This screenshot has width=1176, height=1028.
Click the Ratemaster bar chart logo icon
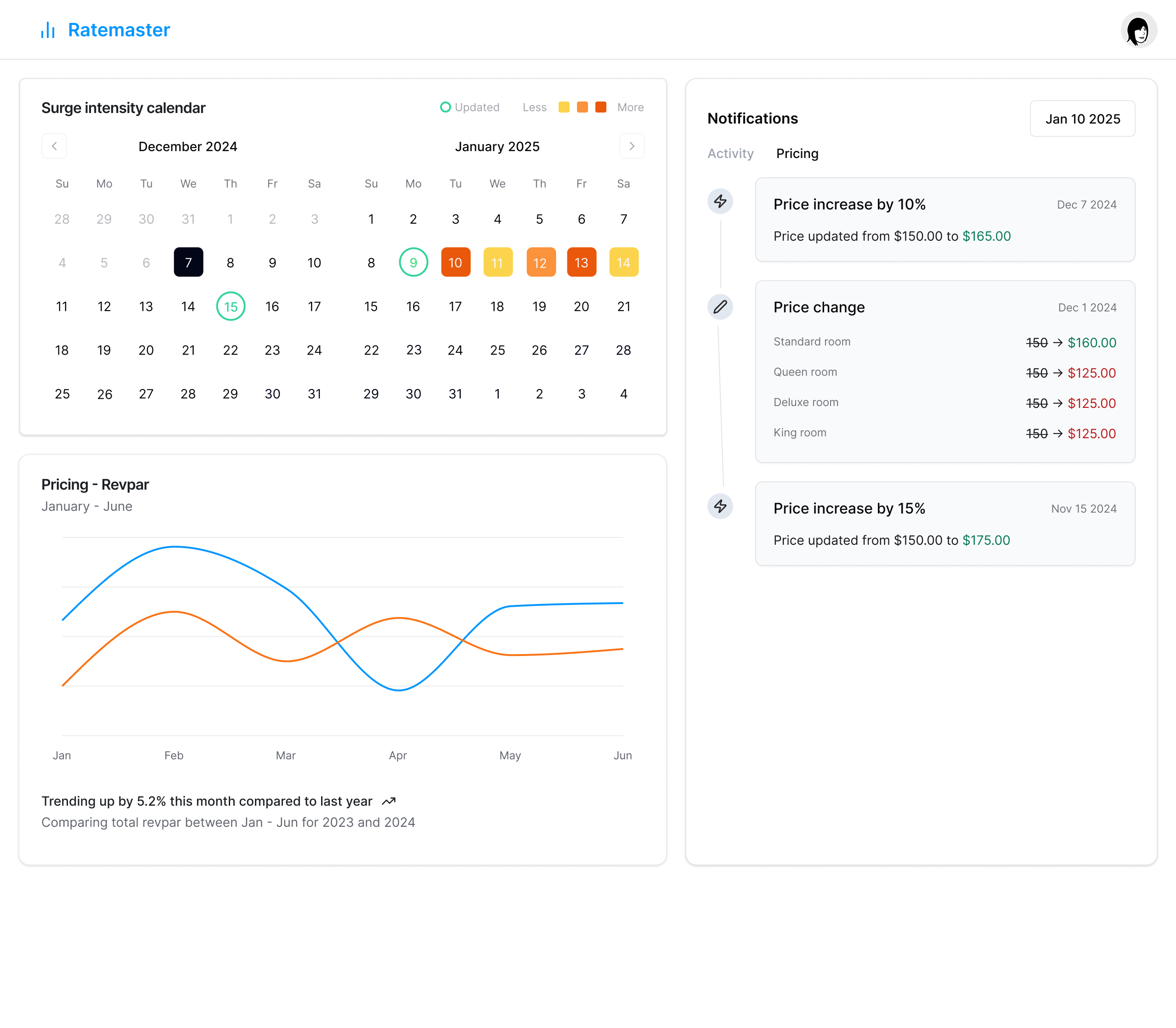pyautogui.click(x=48, y=30)
